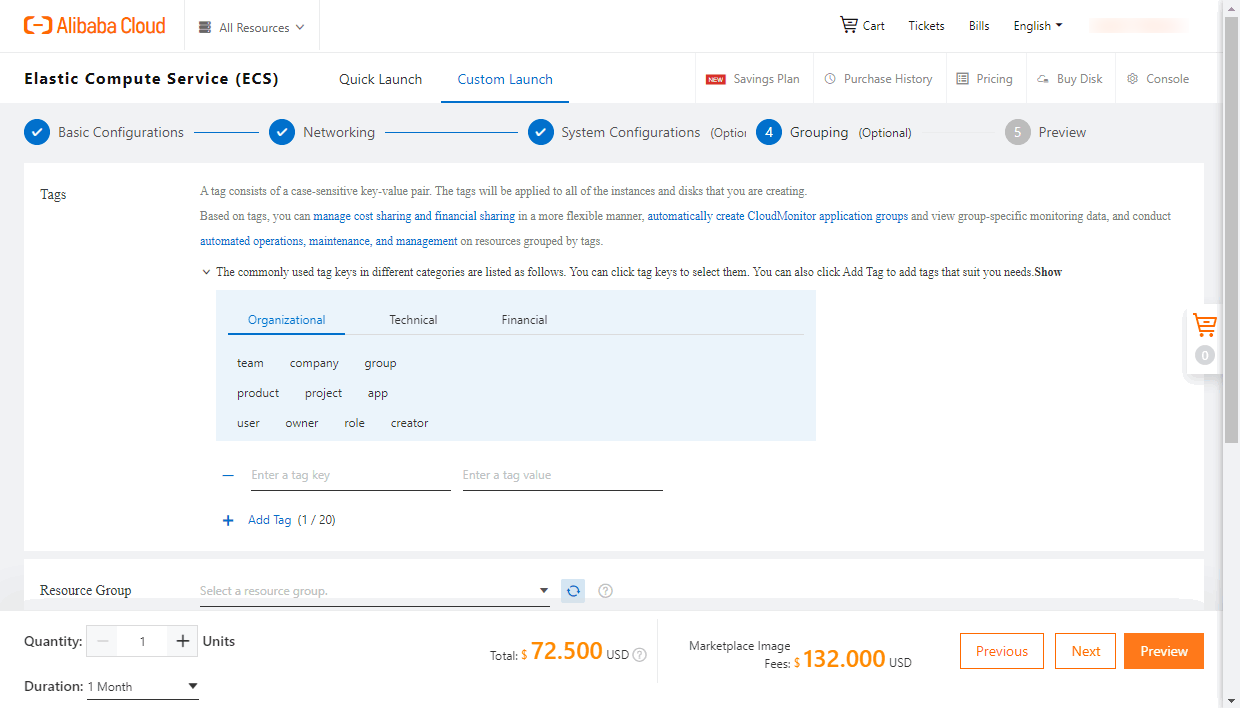Collapse the commonly used tag keys section
The height and width of the screenshot is (708, 1240).
(206, 271)
